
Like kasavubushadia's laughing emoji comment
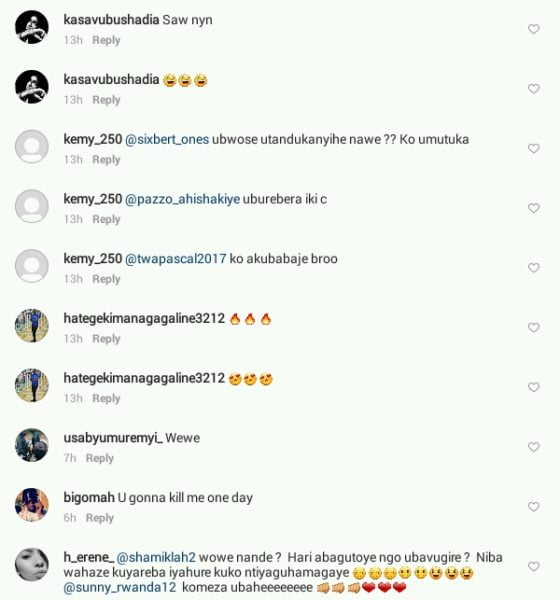tap(534, 89)
